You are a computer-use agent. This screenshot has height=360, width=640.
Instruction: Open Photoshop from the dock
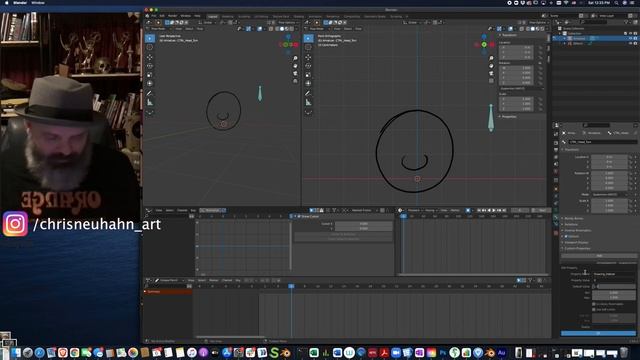(x=443, y=353)
